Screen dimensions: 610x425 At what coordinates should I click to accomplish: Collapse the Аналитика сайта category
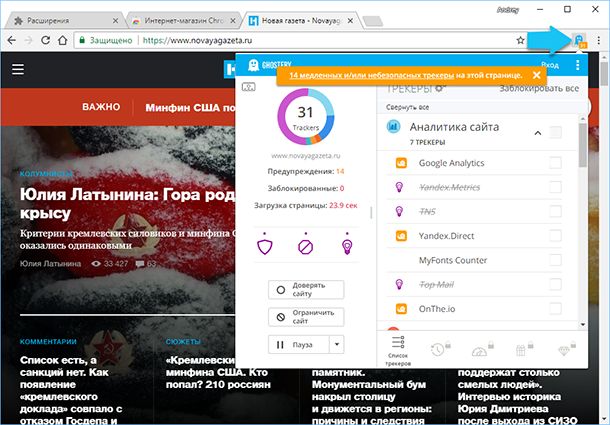click(x=538, y=132)
